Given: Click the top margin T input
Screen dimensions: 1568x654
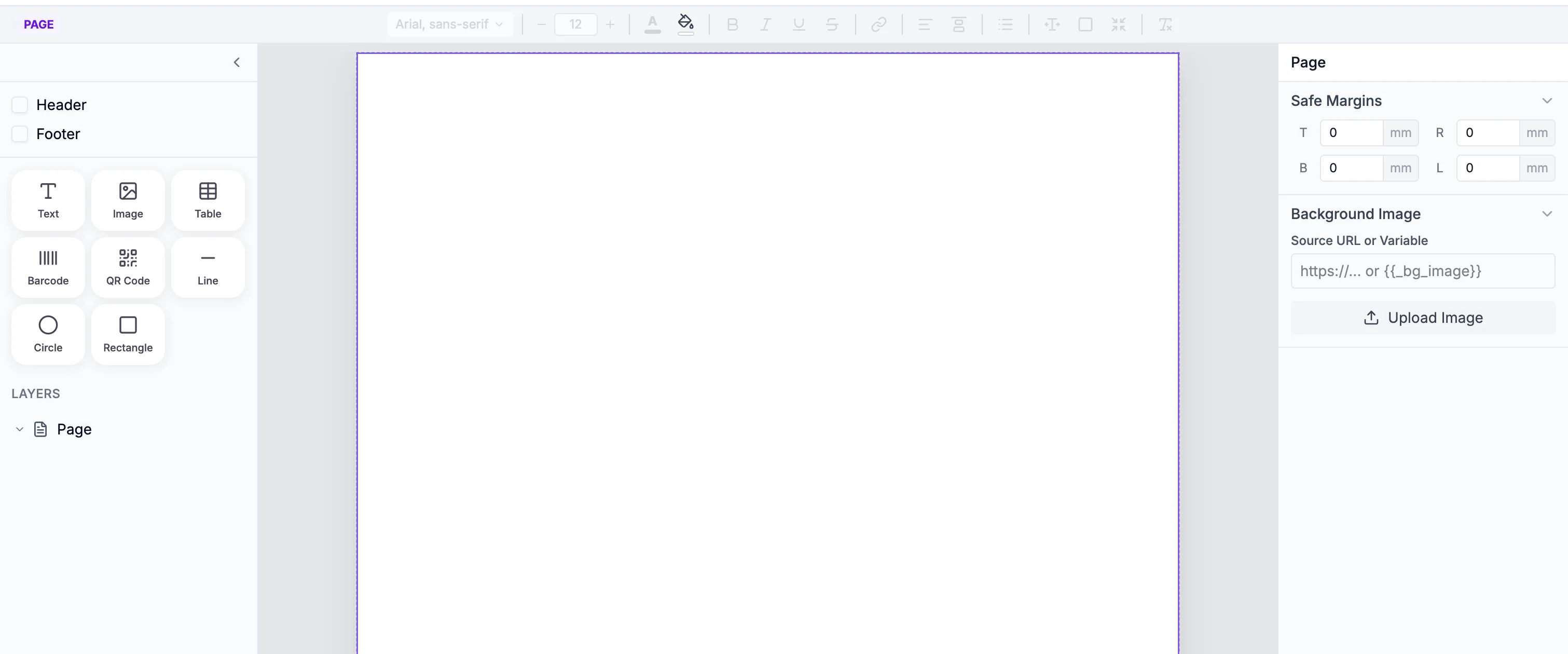Looking at the screenshot, I should point(1351,133).
